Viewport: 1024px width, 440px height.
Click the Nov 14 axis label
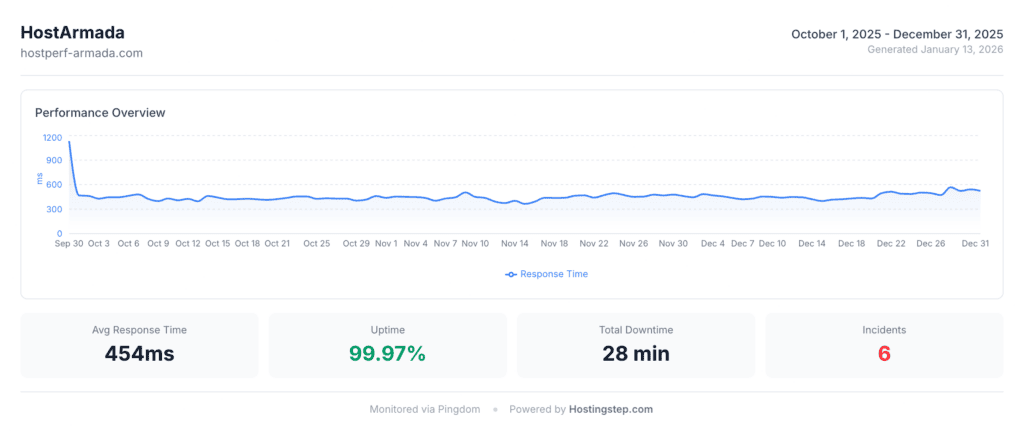(x=515, y=243)
